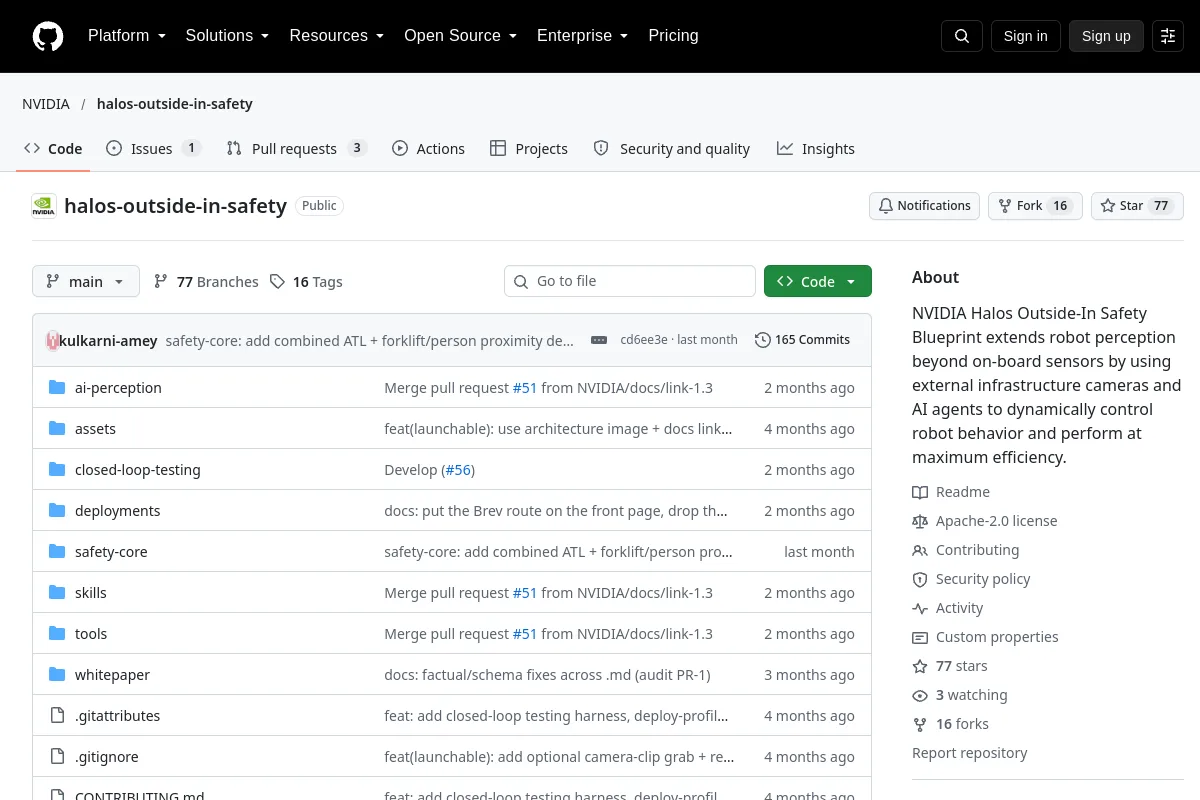This screenshot has width=1200, height=800.
Task: Click the Report repository link
Action: (x=970, y=753)
